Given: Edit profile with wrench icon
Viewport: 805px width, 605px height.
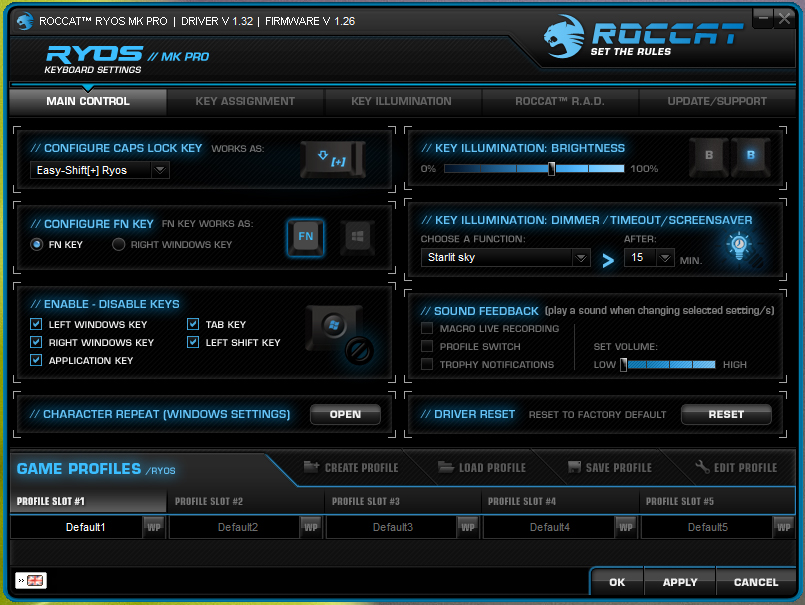Looking at the screenshot, I should click(x=736, y=467).
